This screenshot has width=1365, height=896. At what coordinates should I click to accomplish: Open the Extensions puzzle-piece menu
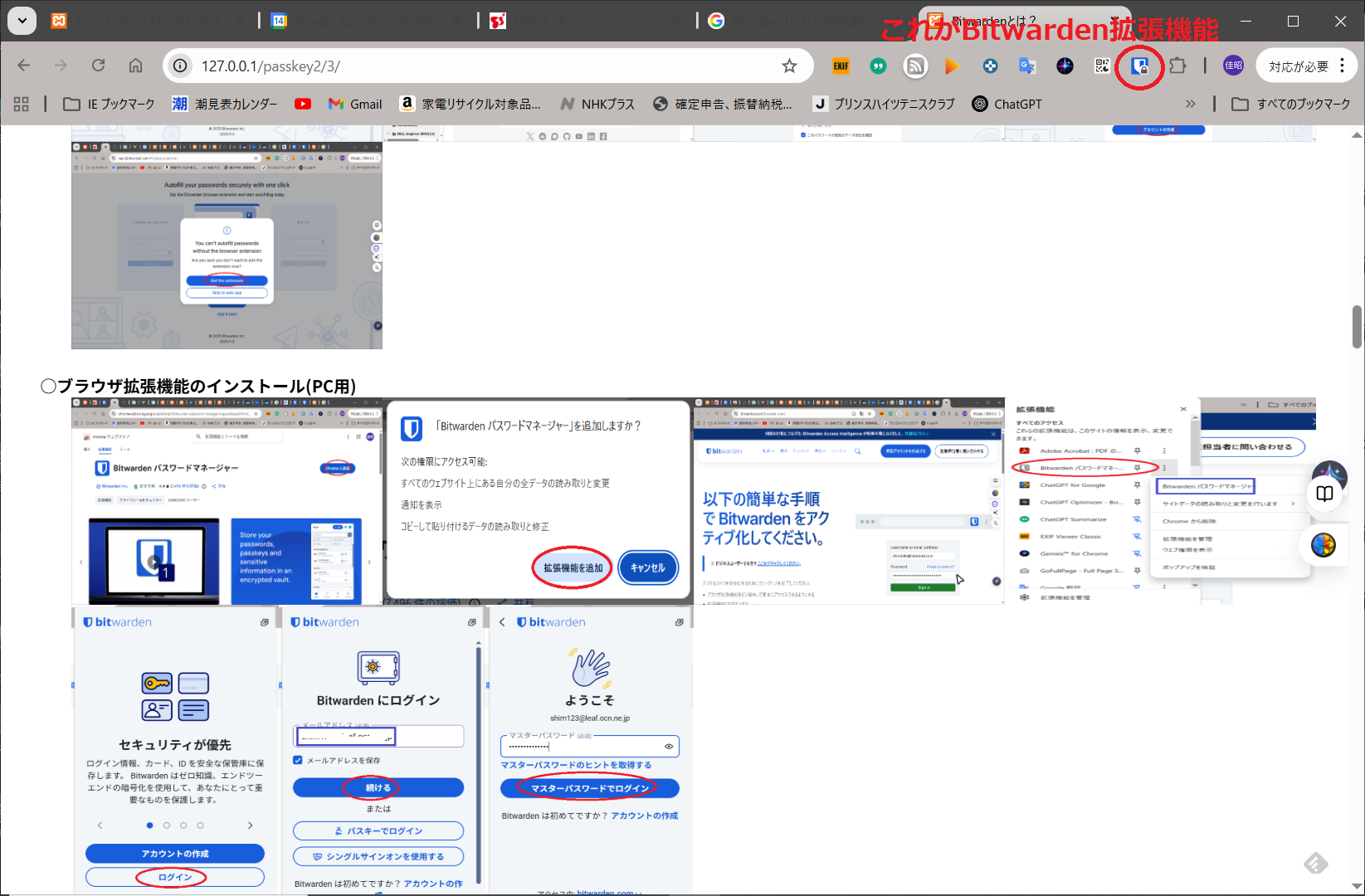(x=1177, y=66)
